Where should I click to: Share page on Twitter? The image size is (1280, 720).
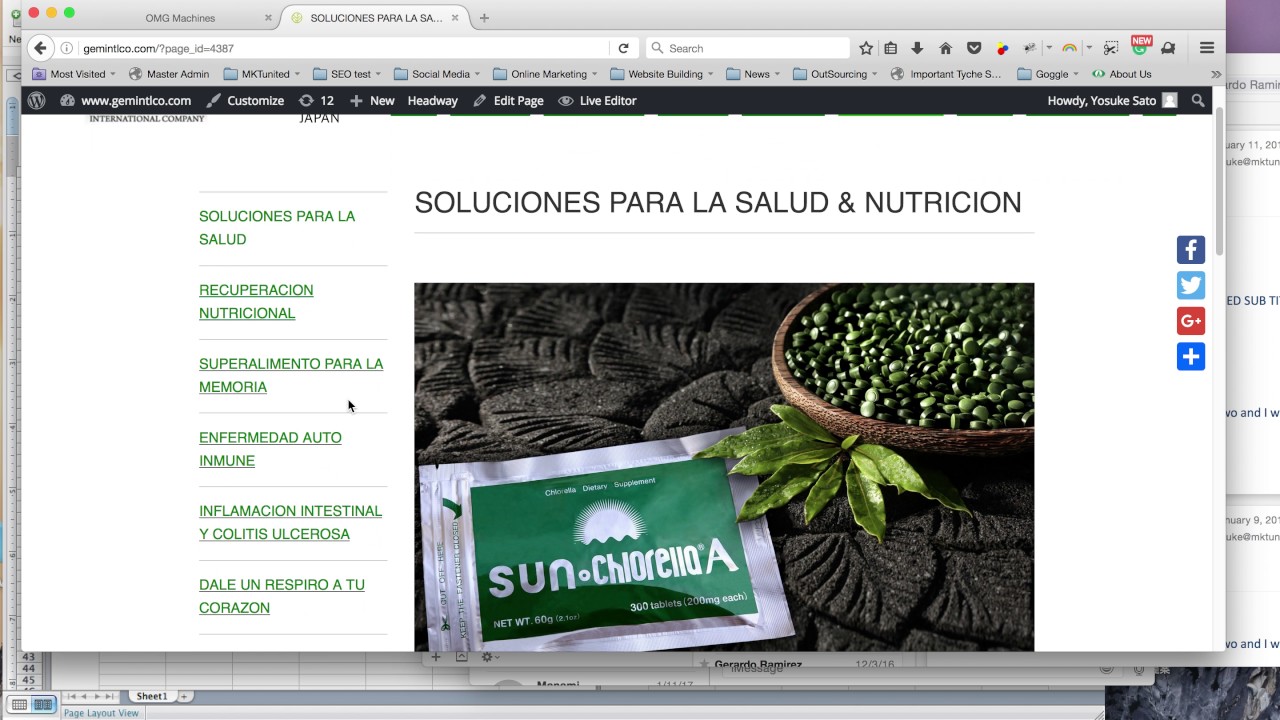(x=1191, y=286)
